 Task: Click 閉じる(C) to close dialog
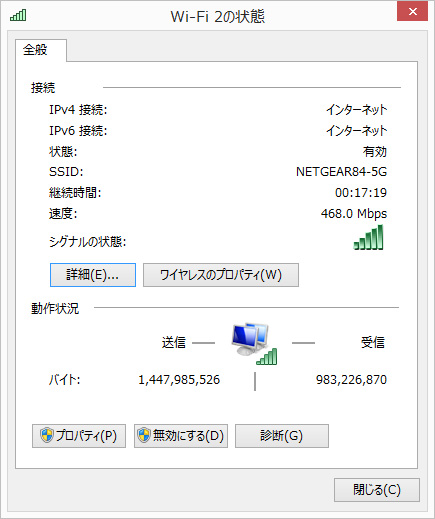(377, 490)
